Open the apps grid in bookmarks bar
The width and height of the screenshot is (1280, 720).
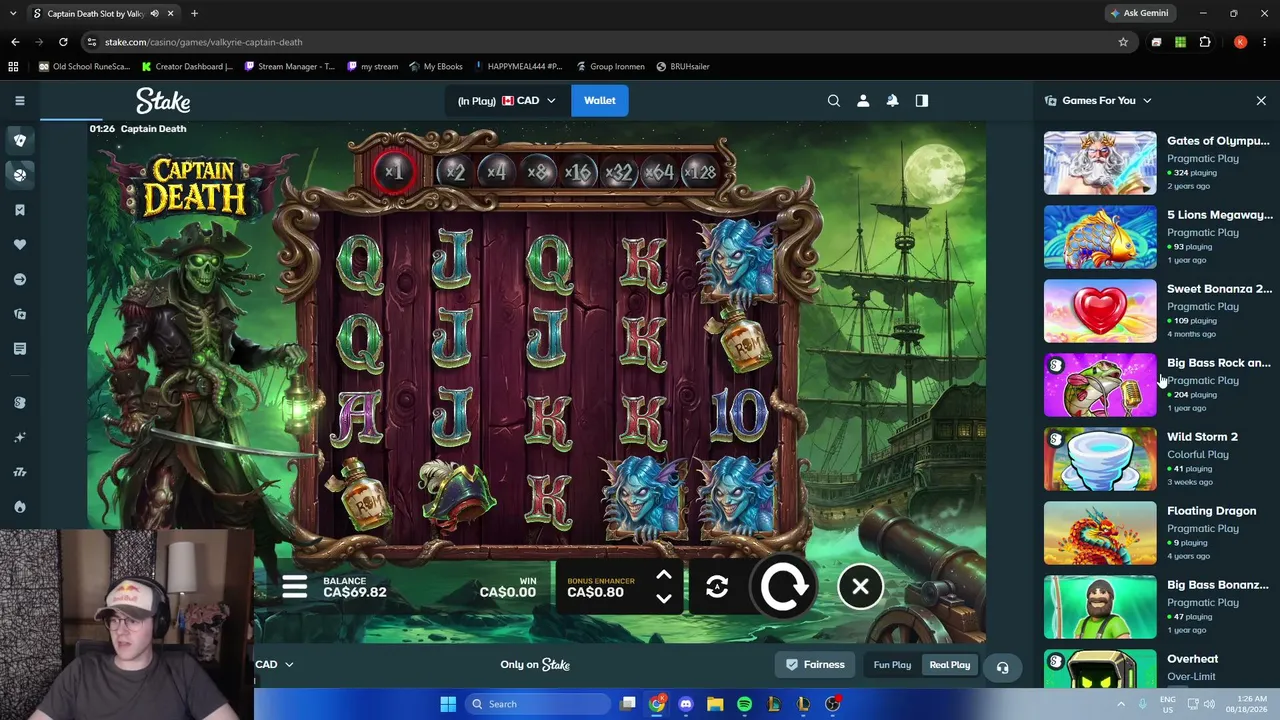click(13, 67)
